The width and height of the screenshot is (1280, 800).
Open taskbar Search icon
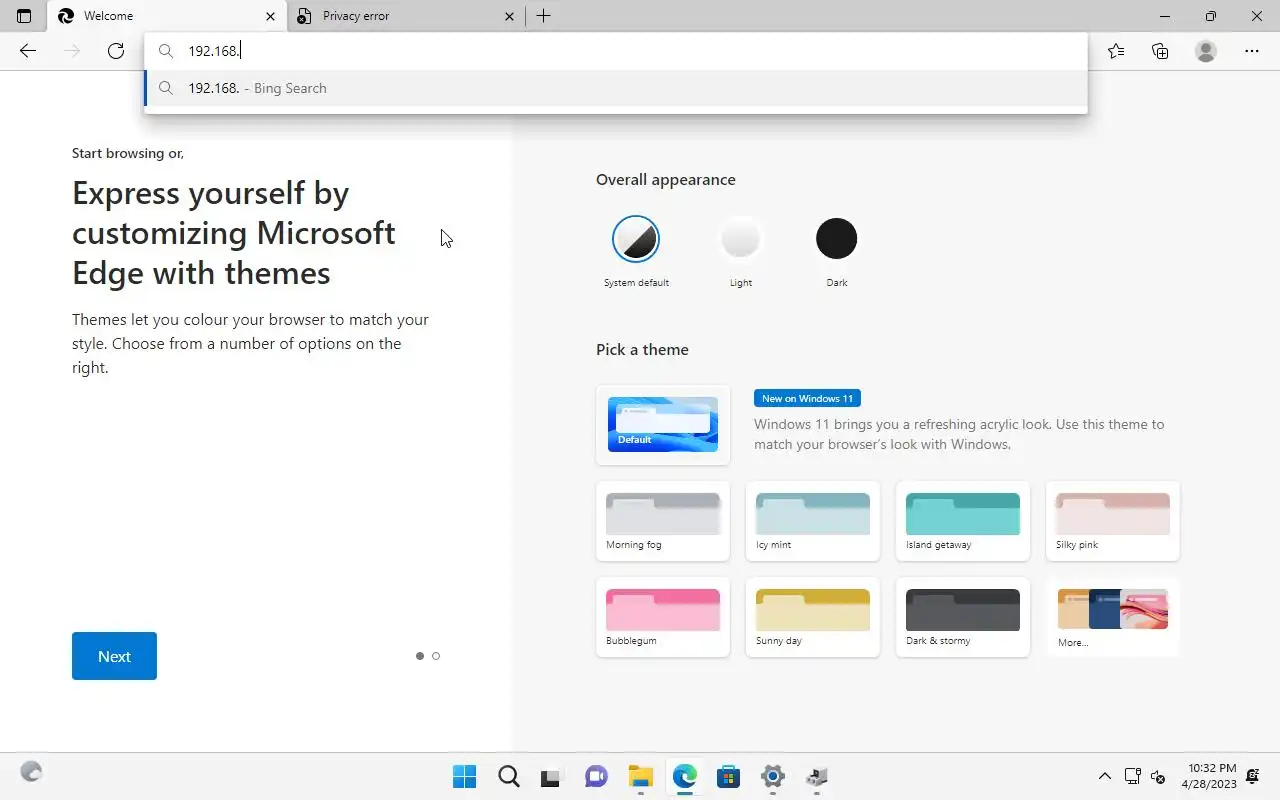coord(509,776)
